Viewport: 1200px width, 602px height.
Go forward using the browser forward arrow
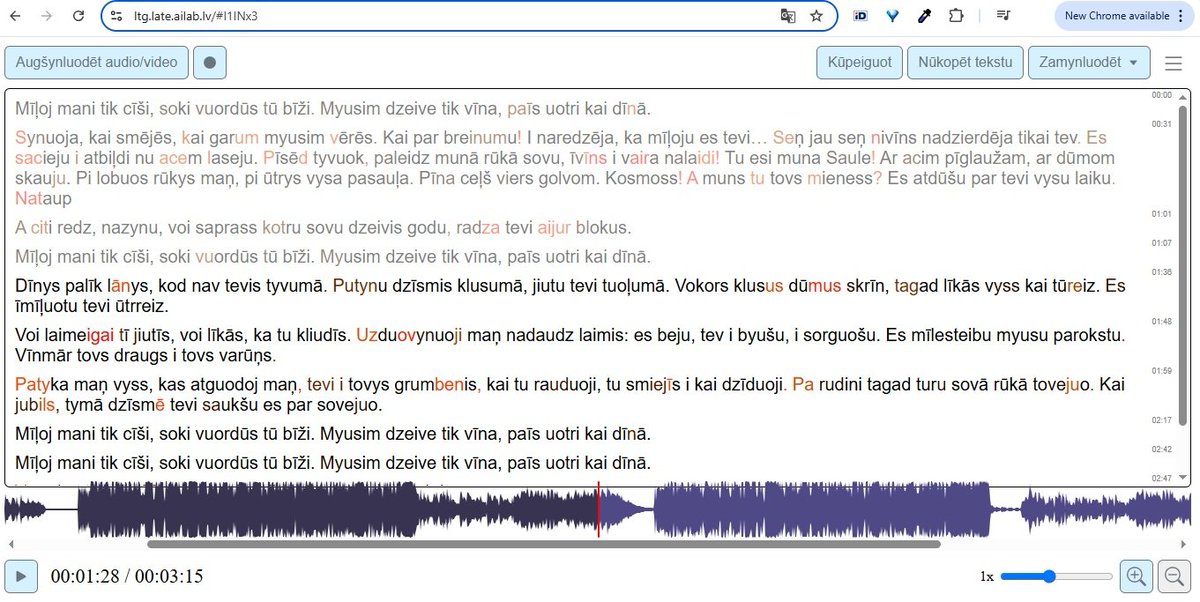[x=48, y=16]
